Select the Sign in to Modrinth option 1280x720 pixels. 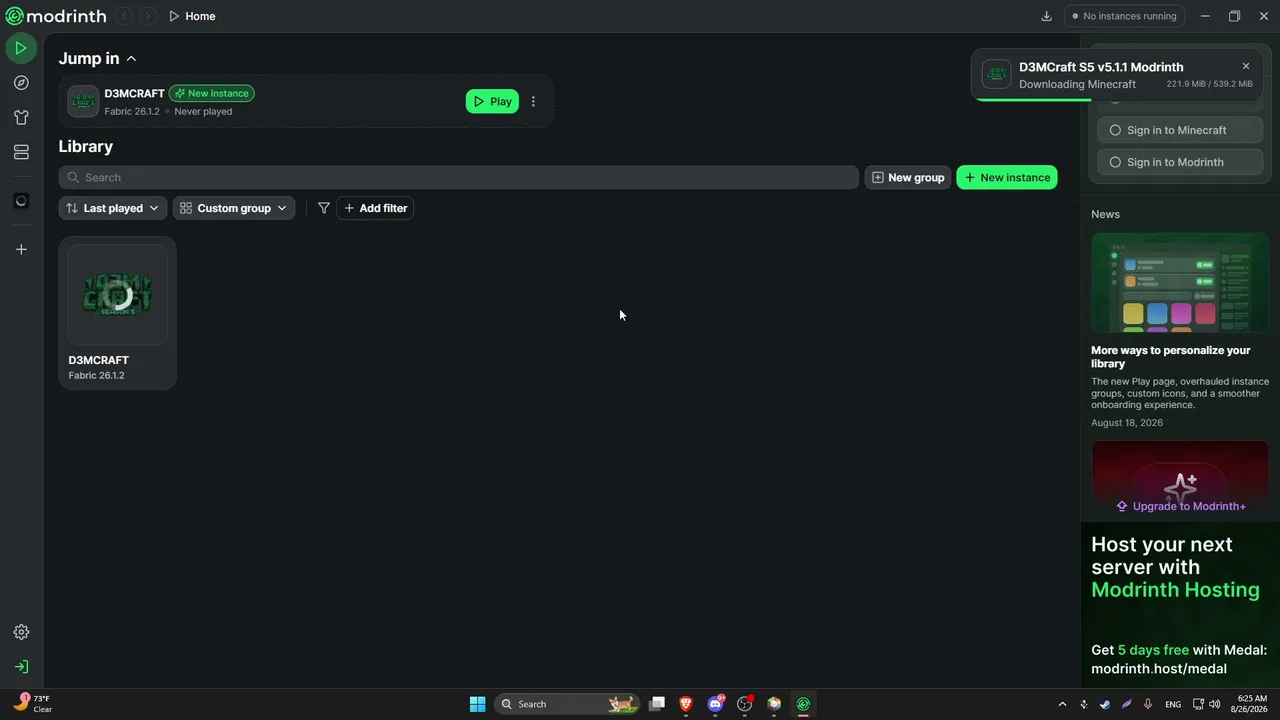pos(1180,162)
